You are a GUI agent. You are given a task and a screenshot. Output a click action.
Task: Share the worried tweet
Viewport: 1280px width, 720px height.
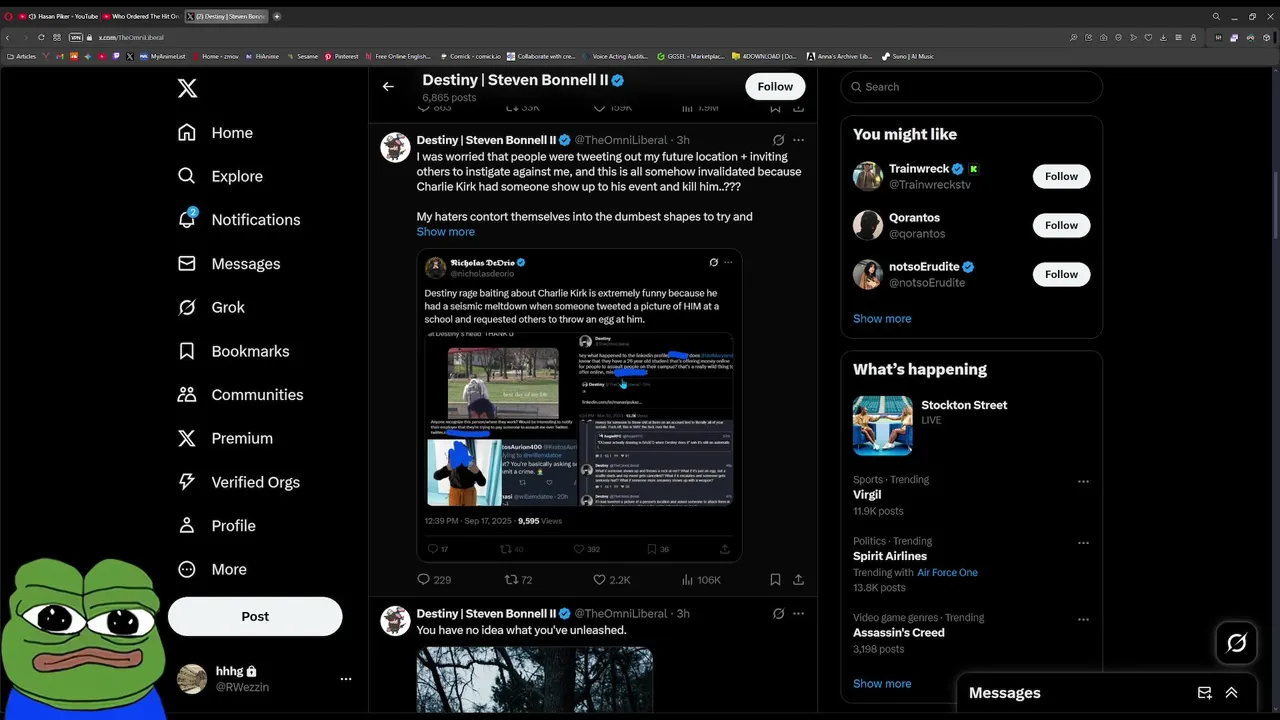coord(798,580)
